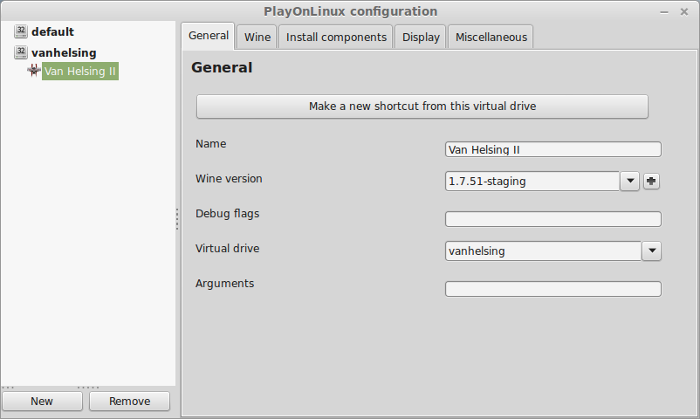This screenshot has height=419, width=700.
Task: Open the Miscellaneous tab
Action: pyautogui.click(x=491, y=37)
